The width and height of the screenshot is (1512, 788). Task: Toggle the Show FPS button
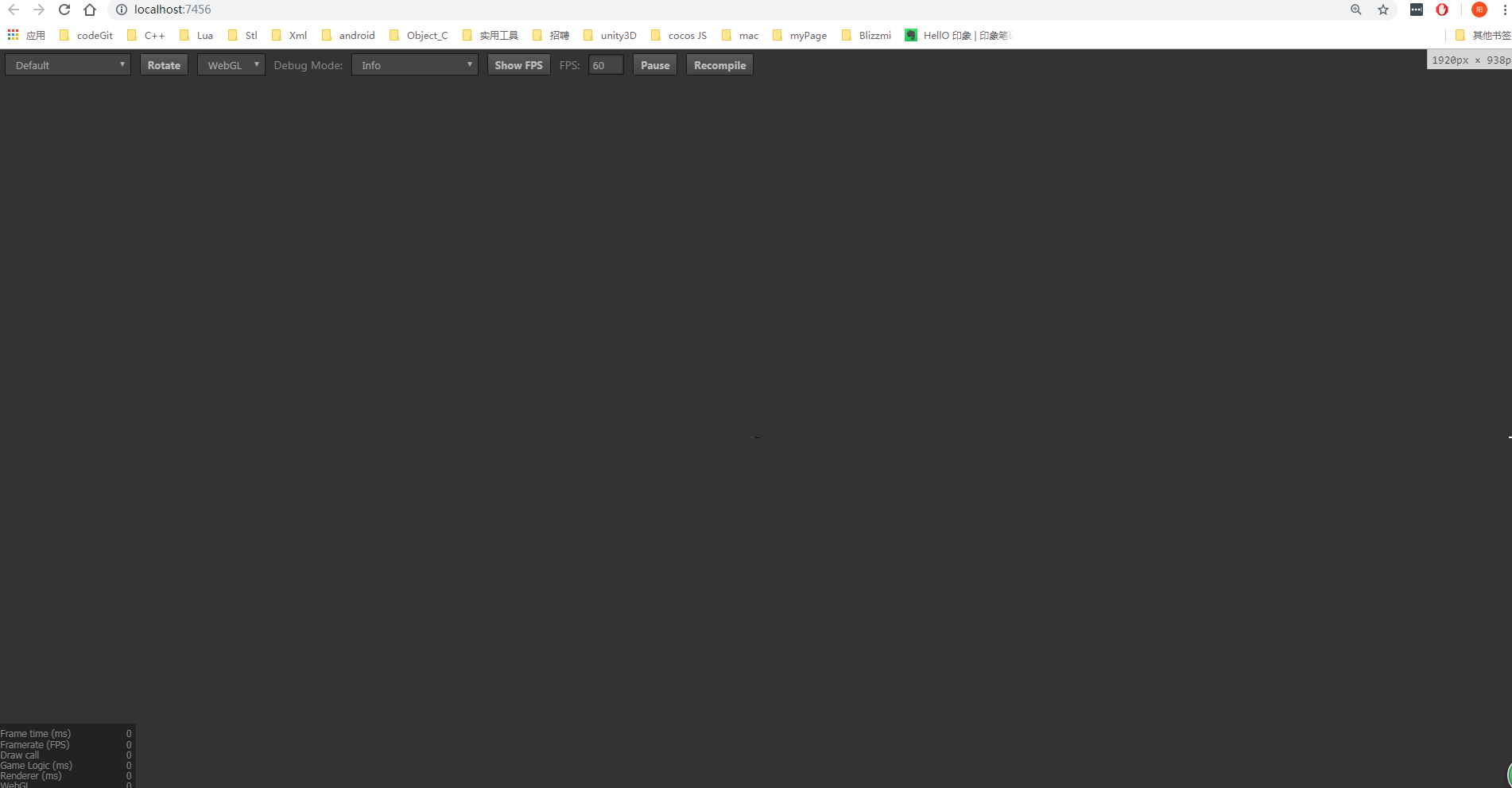click(518, 65)
